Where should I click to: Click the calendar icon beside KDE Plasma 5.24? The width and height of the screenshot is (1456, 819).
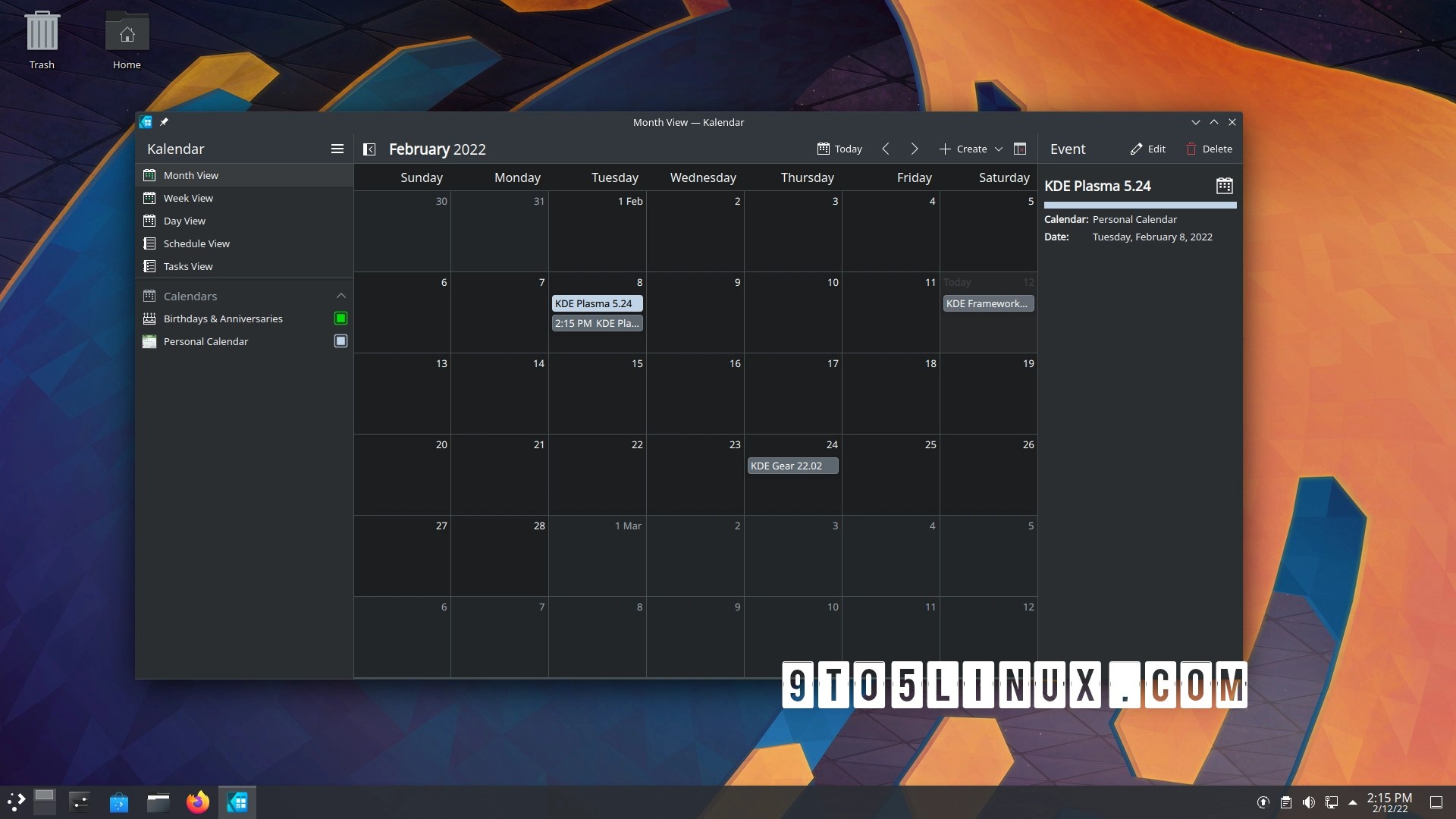pyautogui.click(x=1224, y=185)
